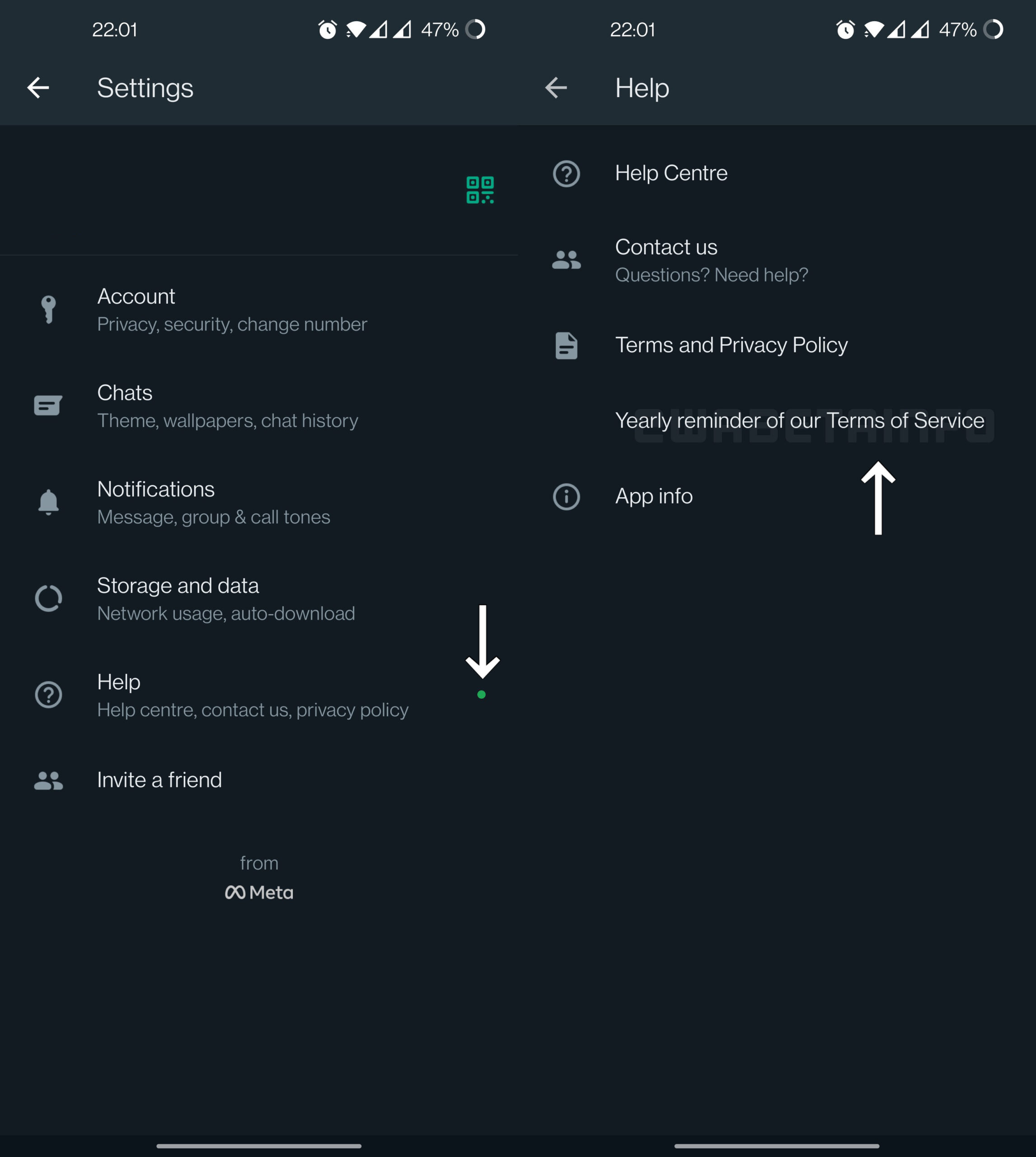Tap the Account key icon
This screenshot has height=1157, width=1036.
pos(48,309)
